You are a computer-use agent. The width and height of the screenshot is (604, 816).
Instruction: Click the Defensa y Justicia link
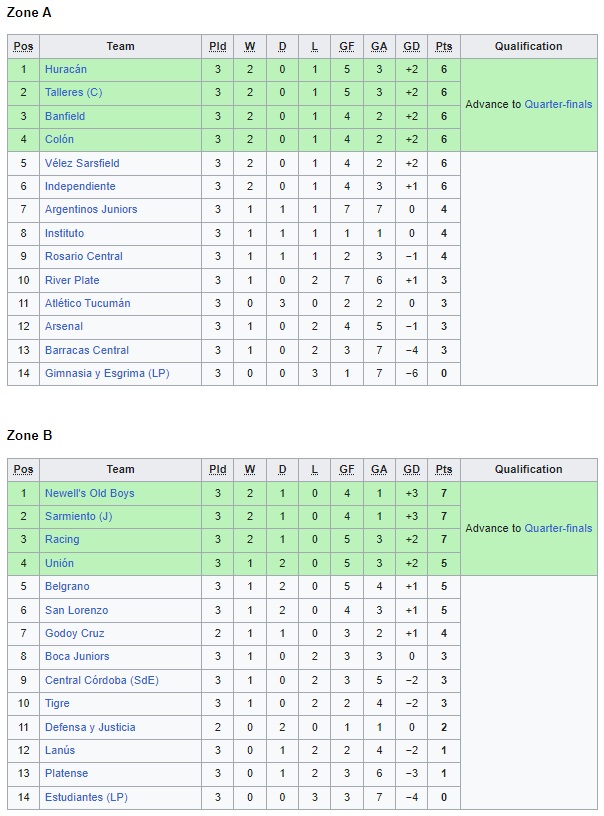coord(90,727)
